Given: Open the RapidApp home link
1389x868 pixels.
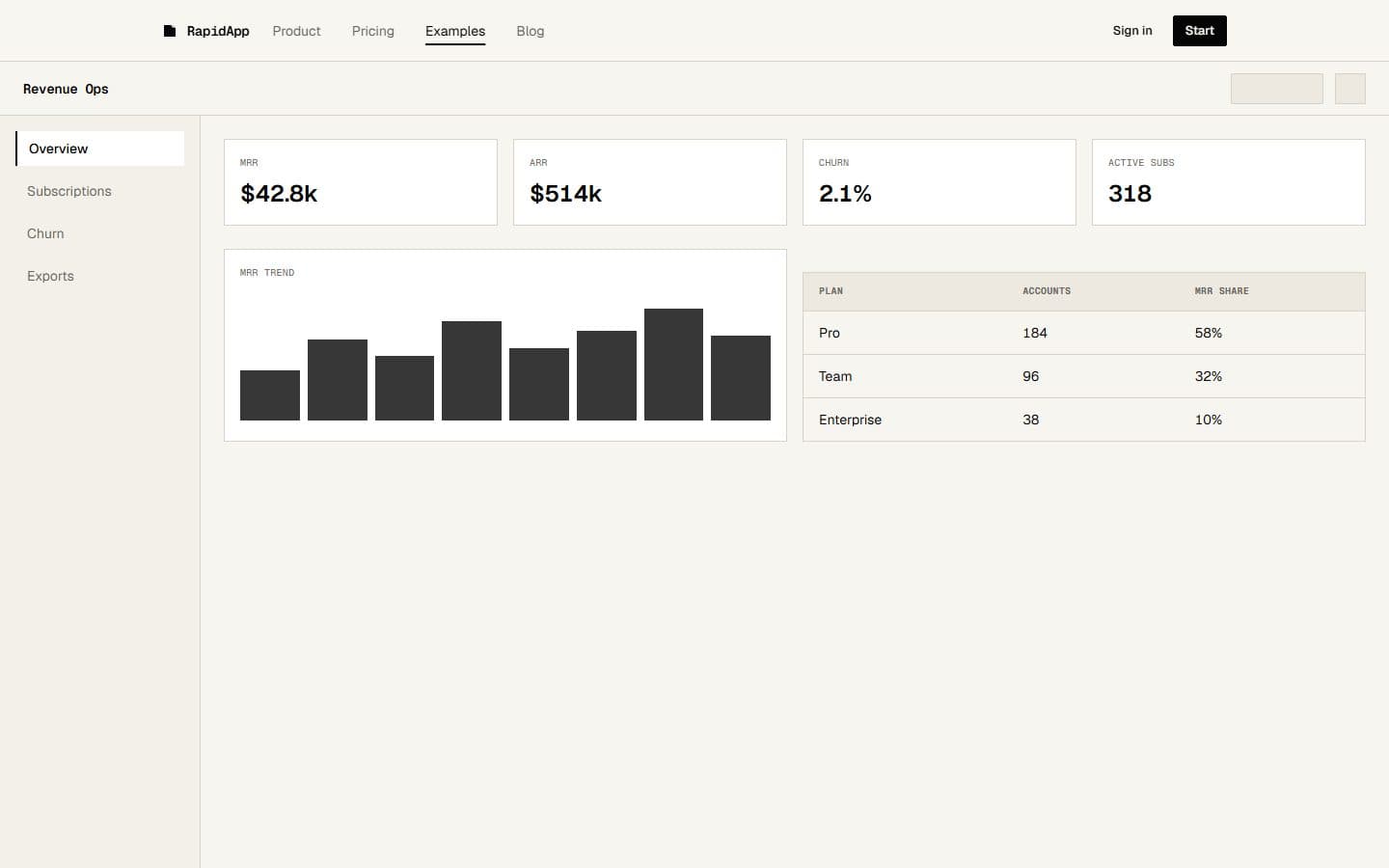Looking at the screenshot, I should (206, 31).
